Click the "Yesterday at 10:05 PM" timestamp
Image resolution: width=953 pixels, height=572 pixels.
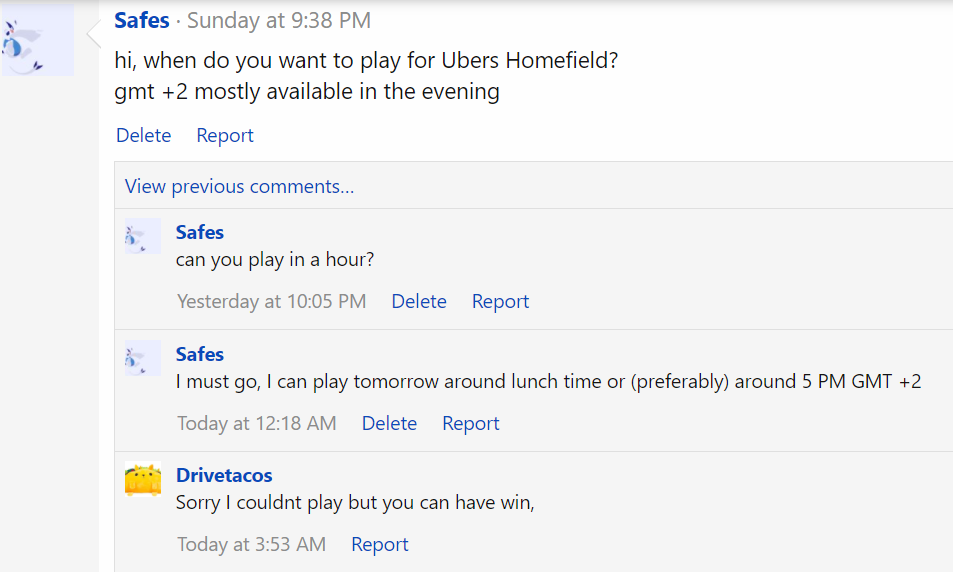click(271, 301)
